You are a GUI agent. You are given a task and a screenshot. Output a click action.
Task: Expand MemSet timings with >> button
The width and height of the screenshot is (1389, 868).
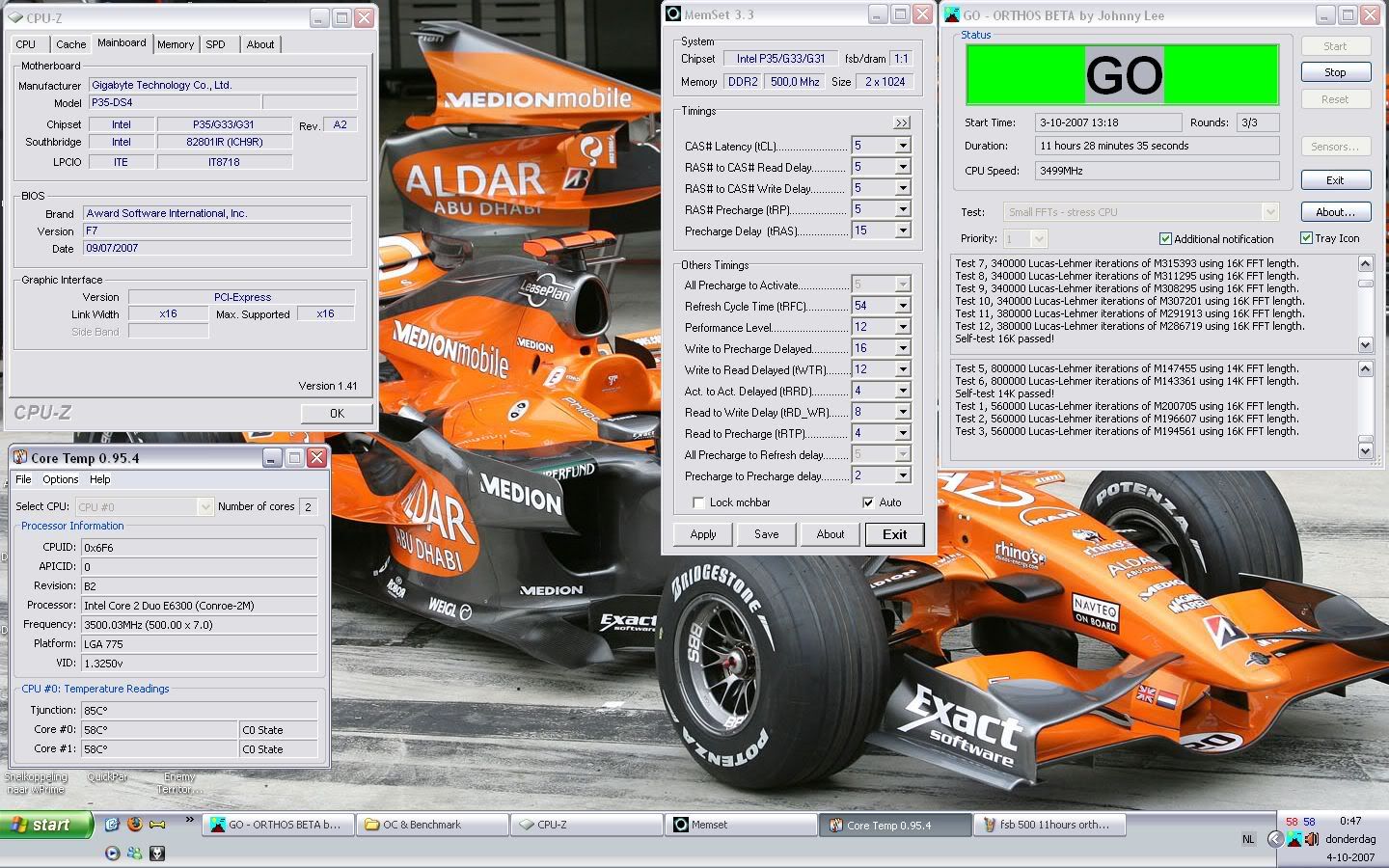coord(901,122)
